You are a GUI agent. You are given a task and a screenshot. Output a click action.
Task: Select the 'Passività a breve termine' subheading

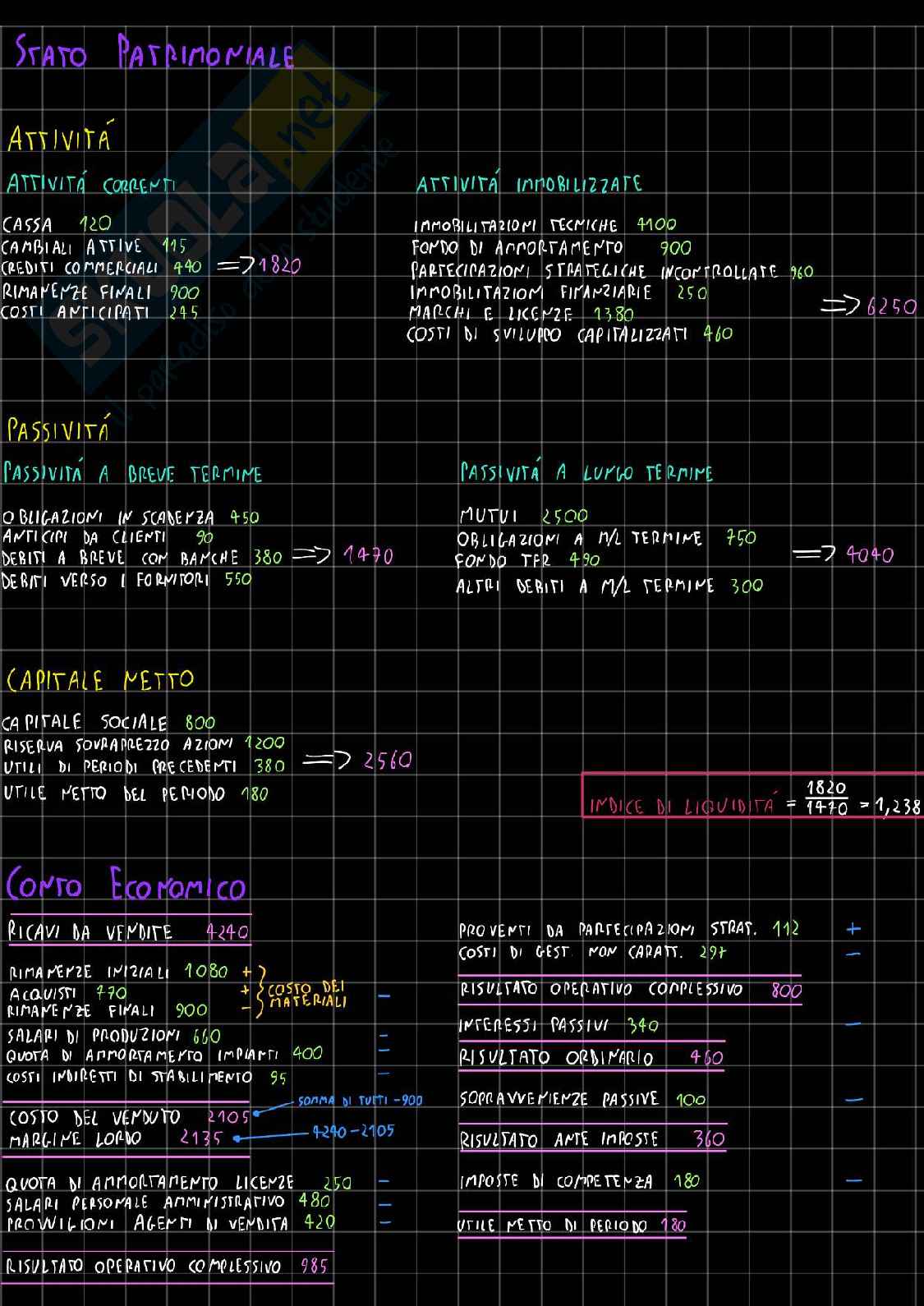click(132, 474)
